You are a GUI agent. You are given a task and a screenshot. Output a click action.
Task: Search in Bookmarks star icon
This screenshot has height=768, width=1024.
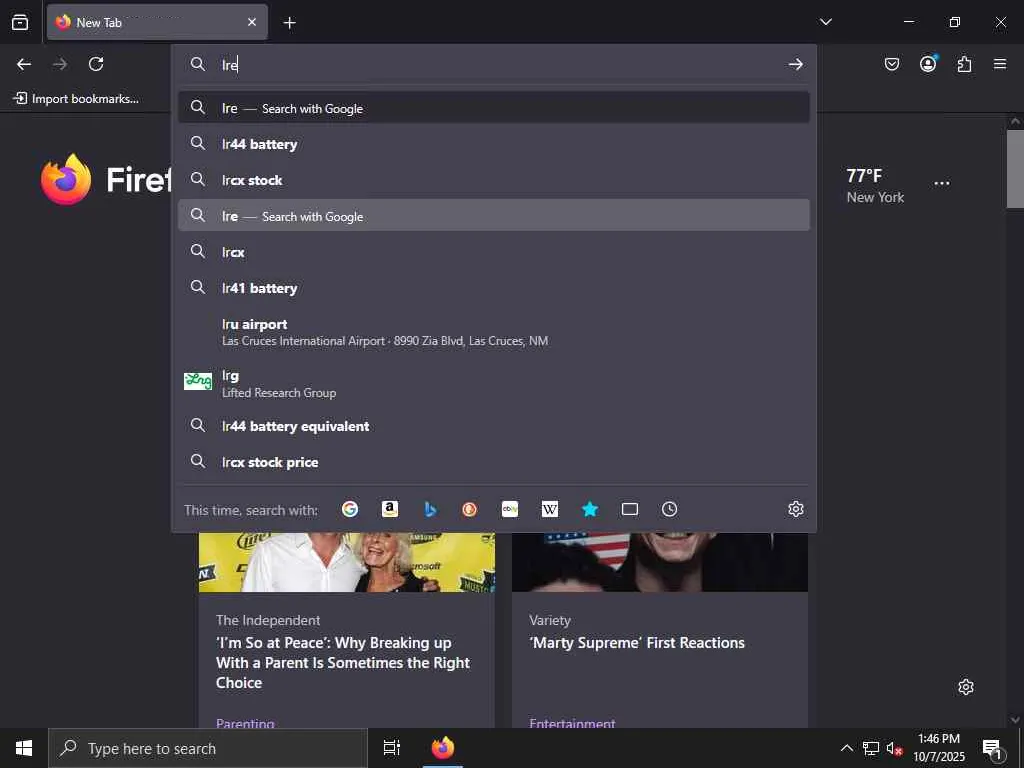pos(590,509)
